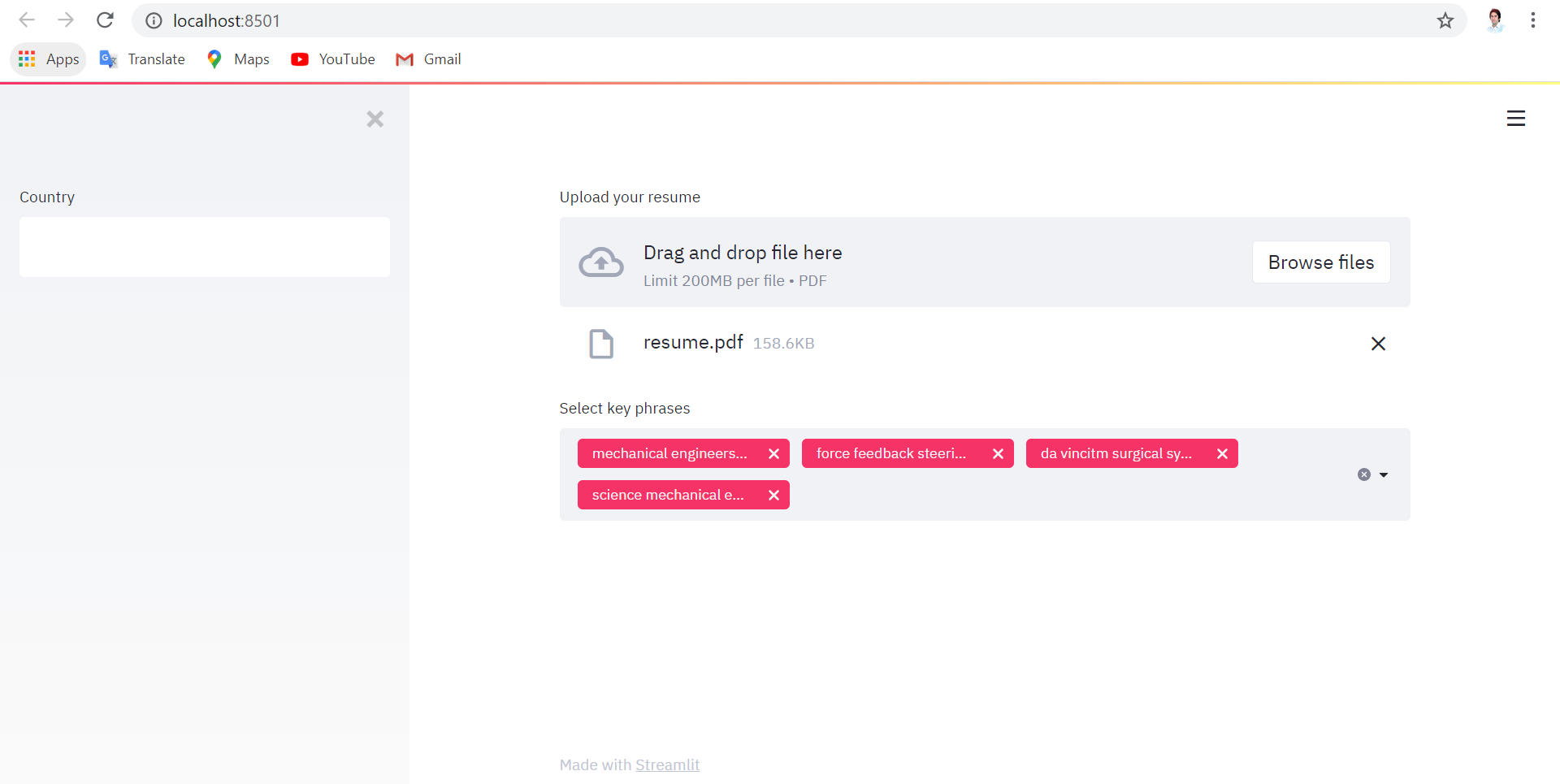Reload the current page
Viewport: 1560px width, 784px height.
pyautogui.click(x=105, y=20)
